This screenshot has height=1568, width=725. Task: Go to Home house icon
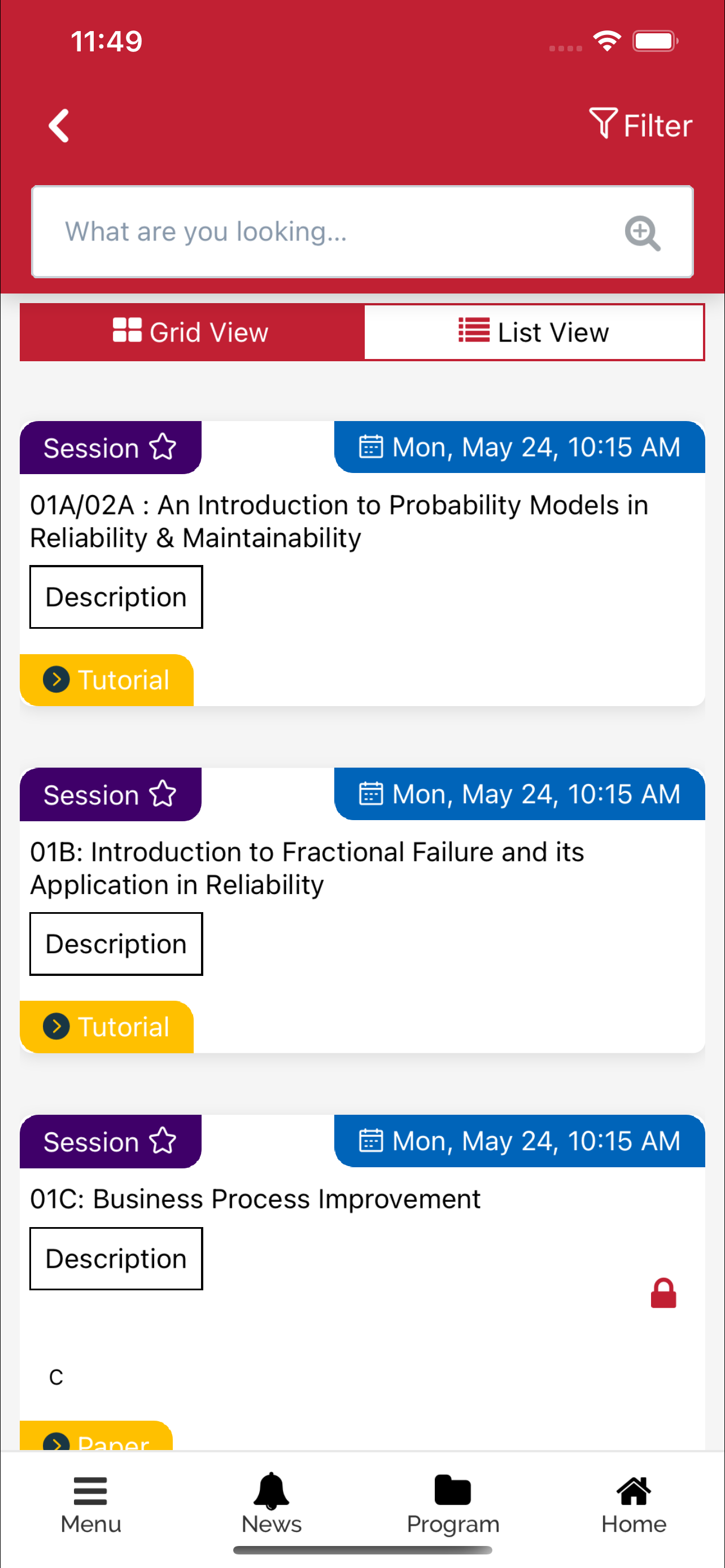point(634,1490)
